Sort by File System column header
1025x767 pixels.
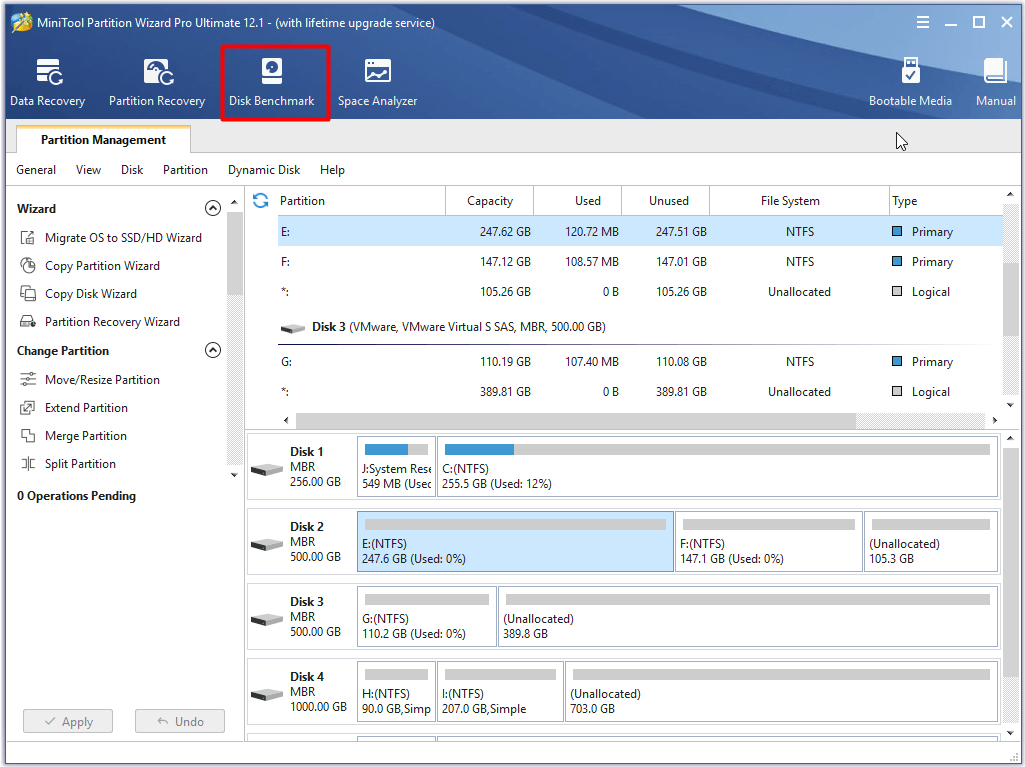pos(799,201)
